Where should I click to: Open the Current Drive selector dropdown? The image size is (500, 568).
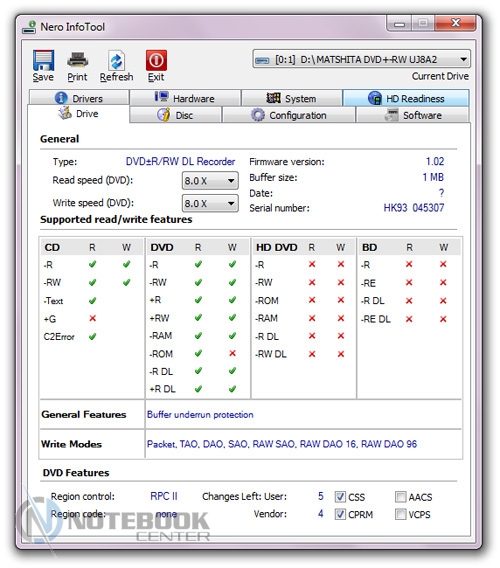click(362, 59)
